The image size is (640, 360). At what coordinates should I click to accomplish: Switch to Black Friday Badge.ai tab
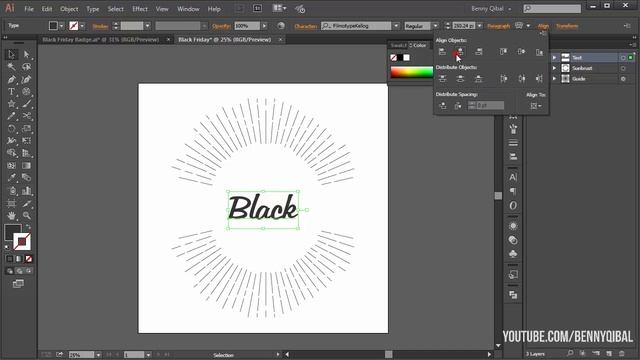point(101,40)
